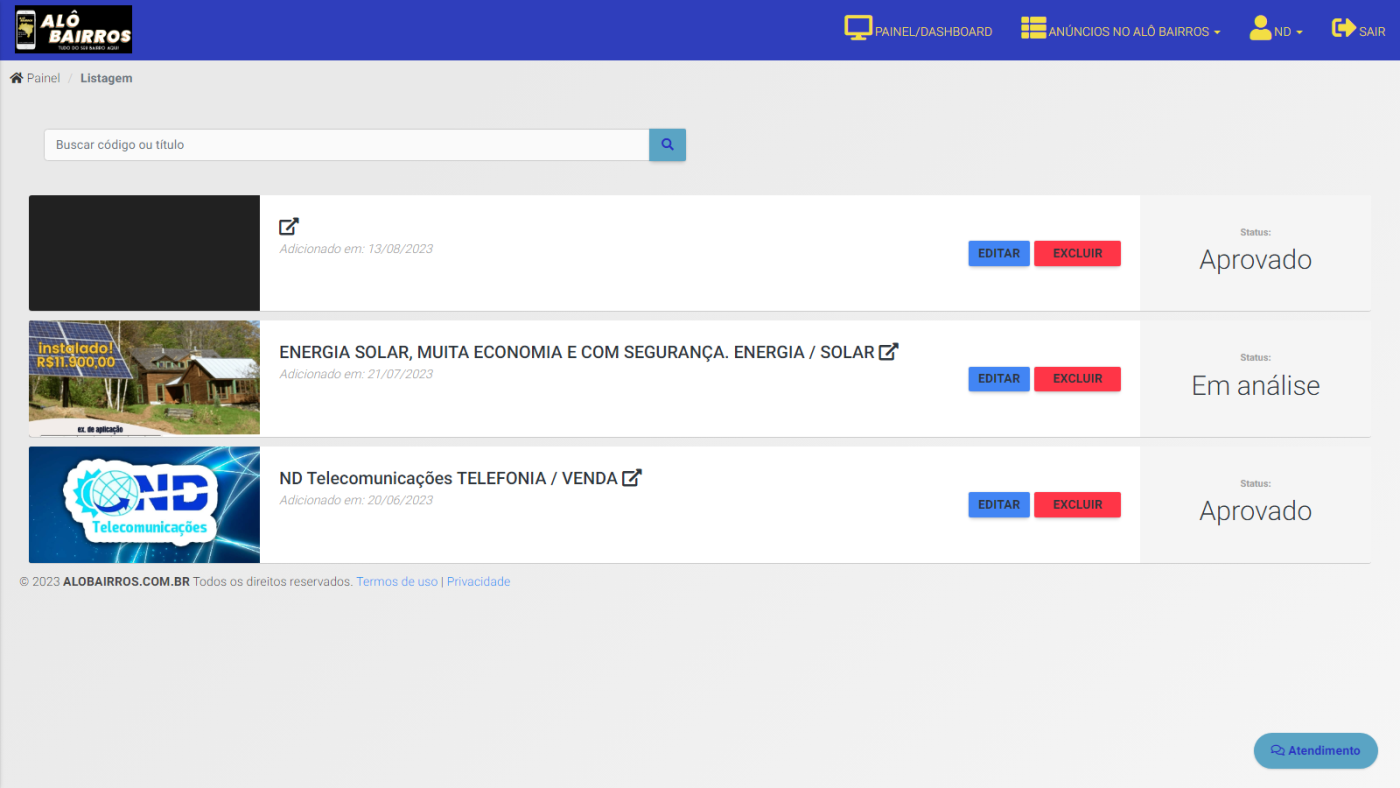1400x788 pixels.
Task: Open the external link icon of the untitled ad
Action: 289,227
